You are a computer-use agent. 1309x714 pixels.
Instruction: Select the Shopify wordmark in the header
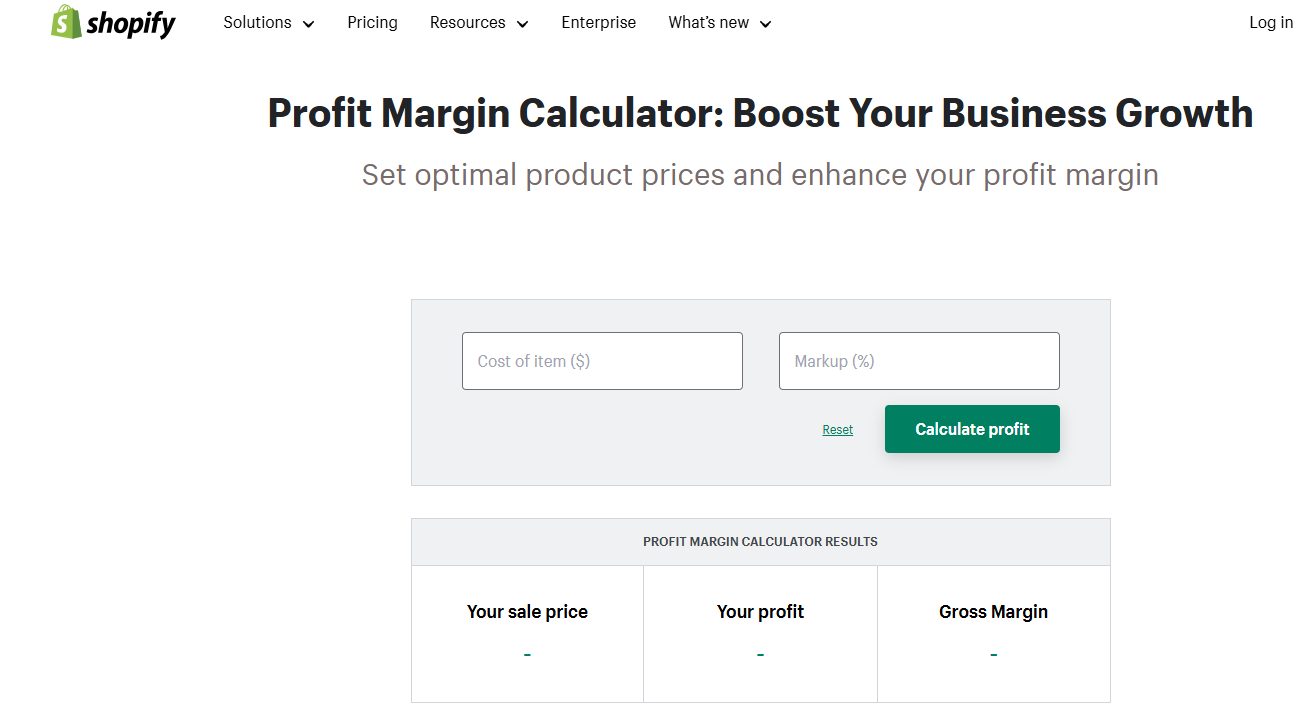tap(132, 22)
